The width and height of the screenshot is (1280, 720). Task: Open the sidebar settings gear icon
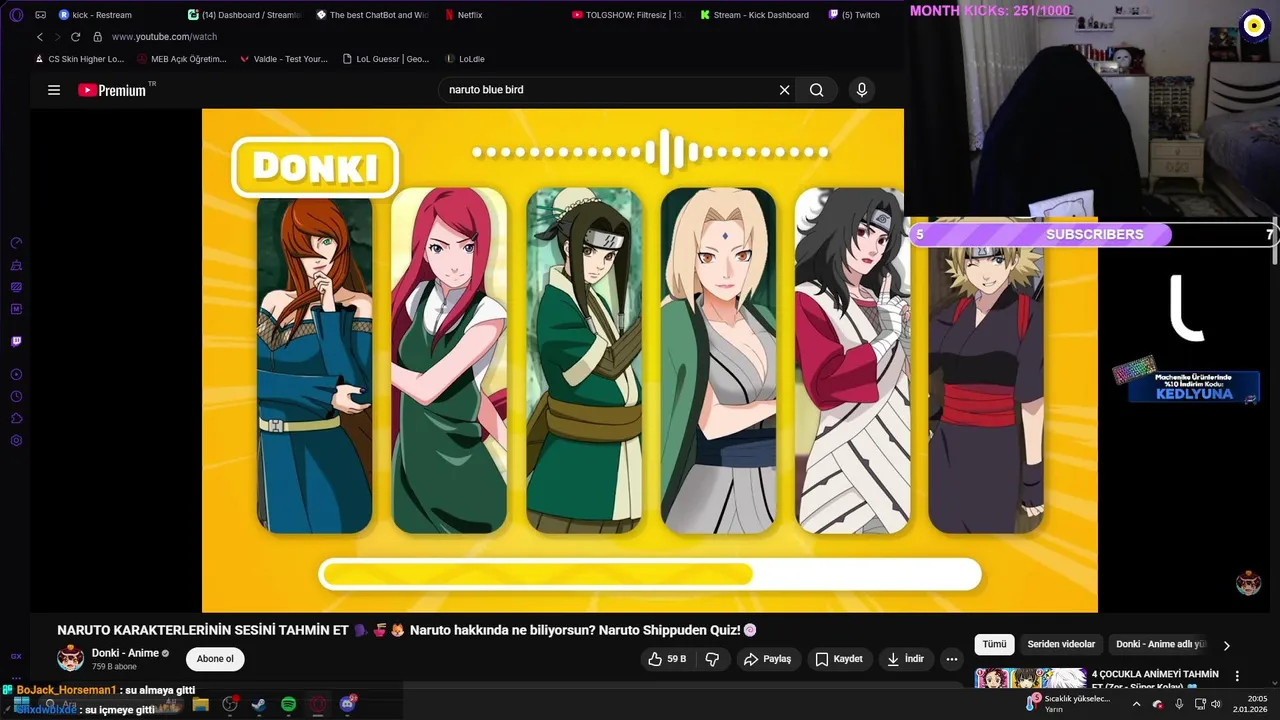[x=16, y=441]
